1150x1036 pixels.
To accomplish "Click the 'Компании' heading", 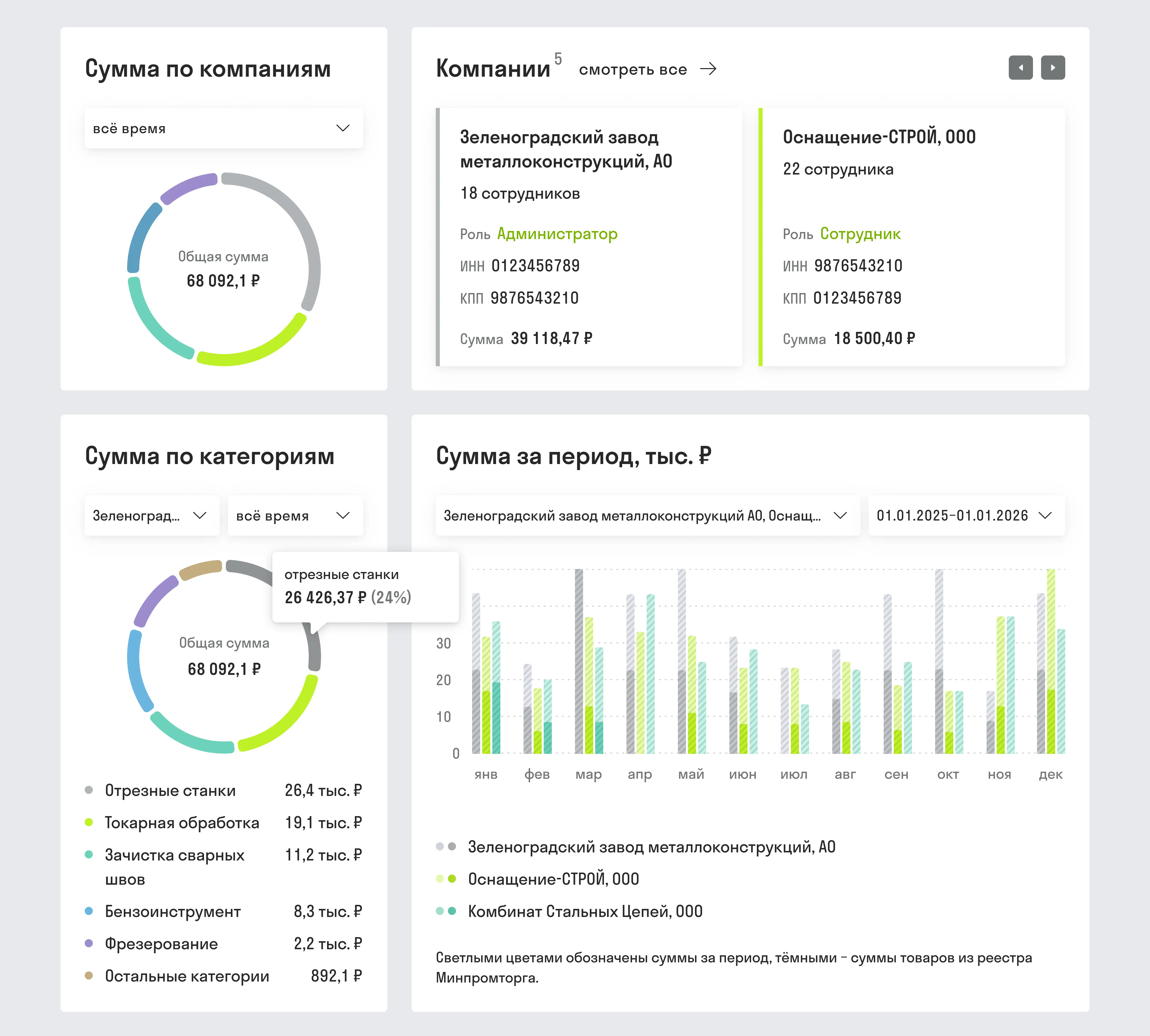I will (493, 68).
